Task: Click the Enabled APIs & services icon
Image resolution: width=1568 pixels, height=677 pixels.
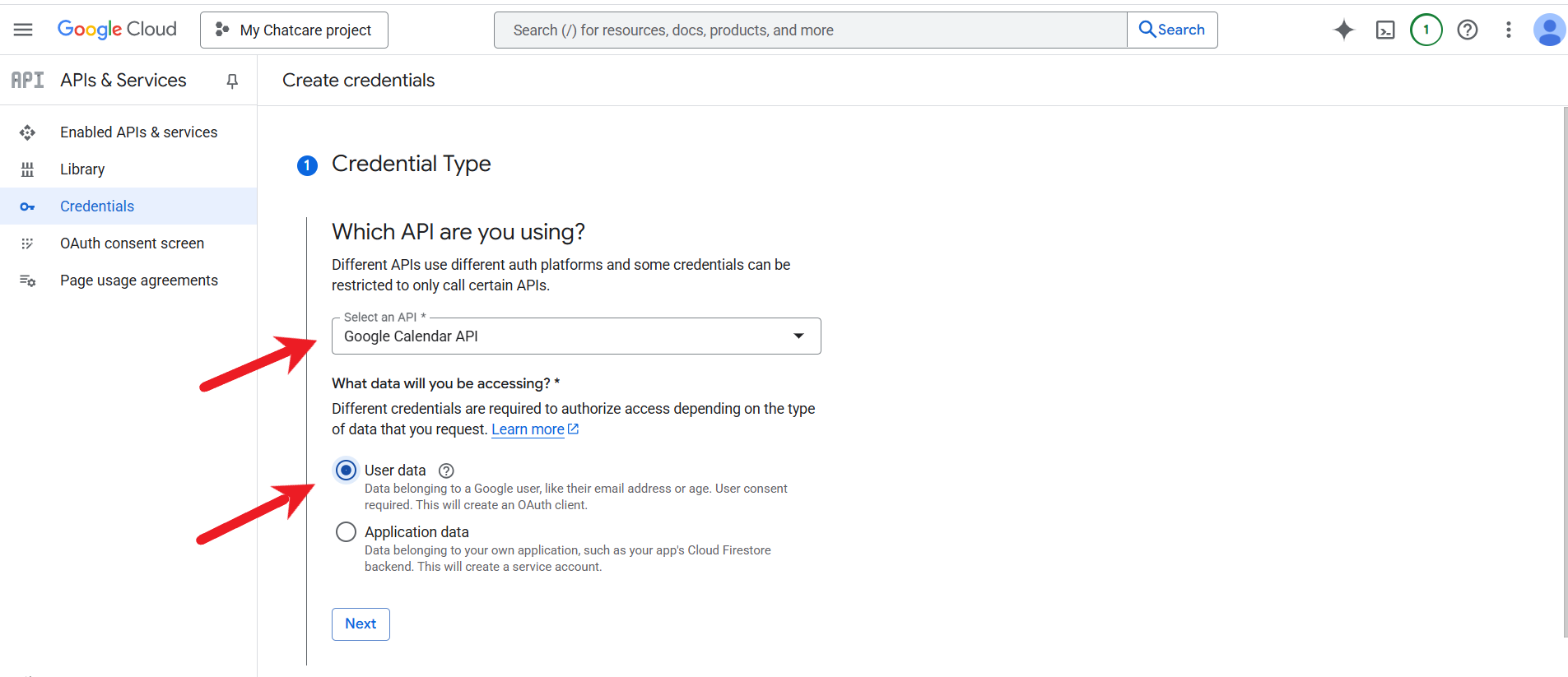Action: coord(27,132)
